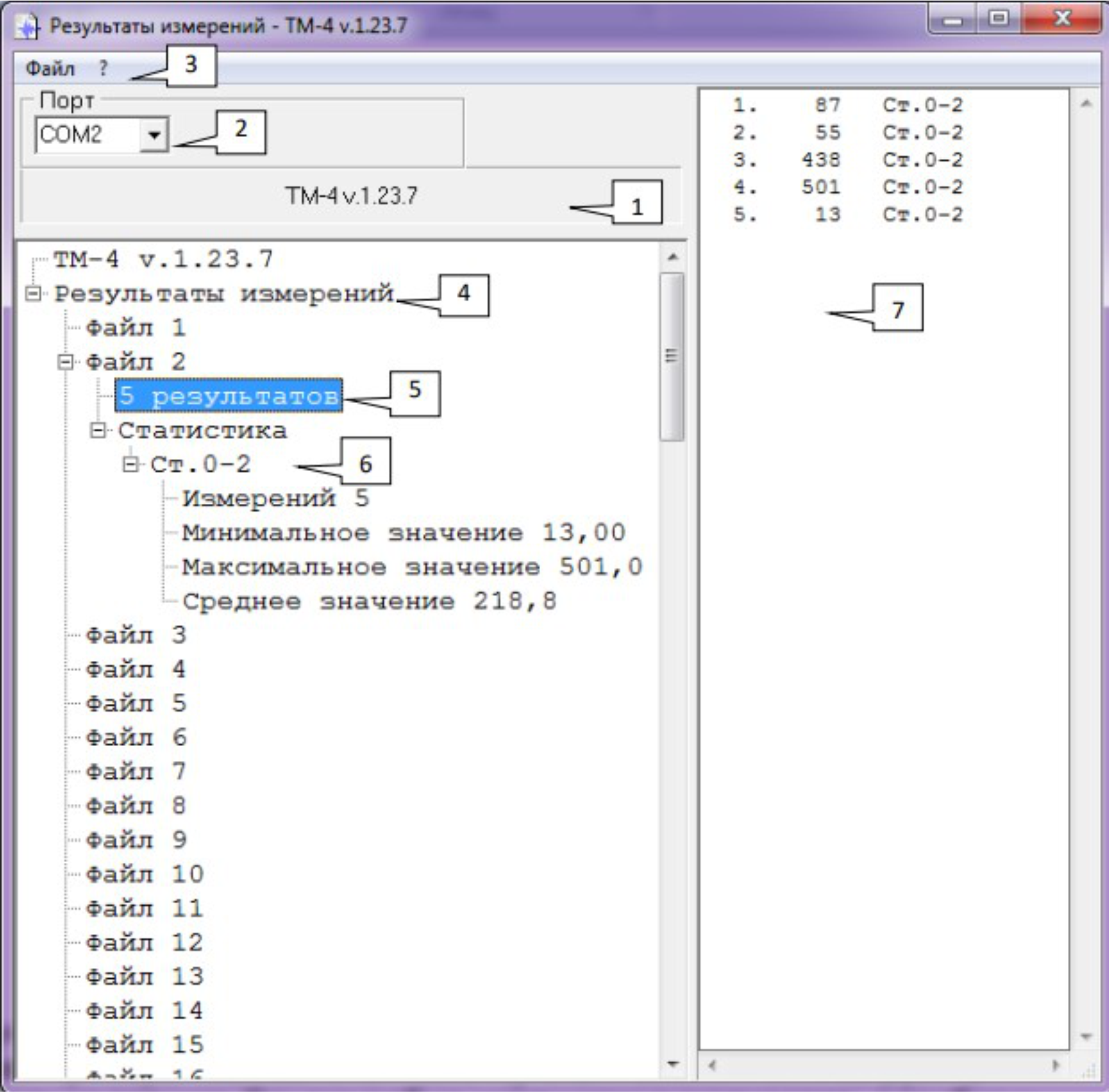The image size is (1109, 1092).
Task: Select Файл 1 in the tree
Action: (x=135, y=328)
